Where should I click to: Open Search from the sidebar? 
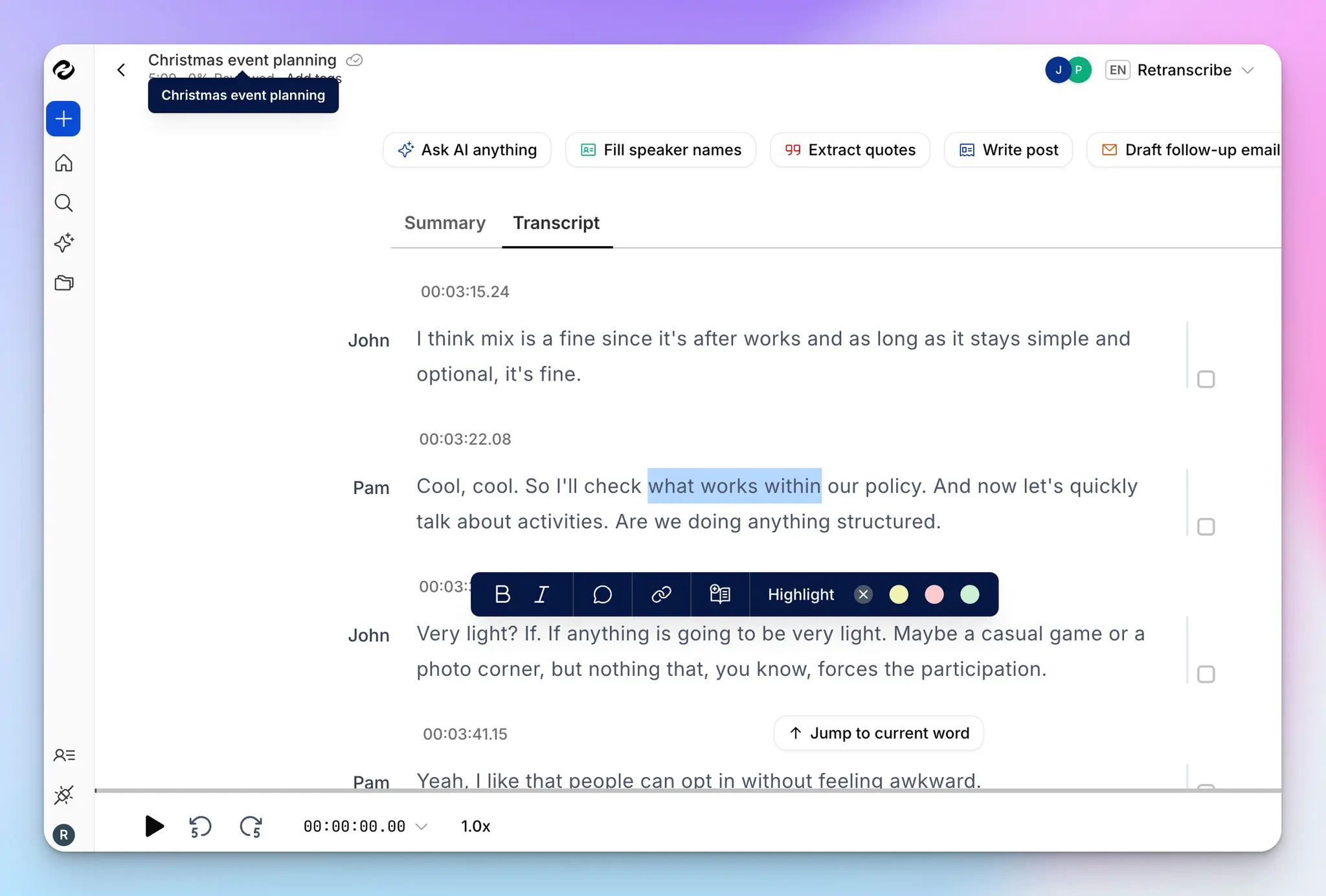pyautogui.click(x=63, y=203)
